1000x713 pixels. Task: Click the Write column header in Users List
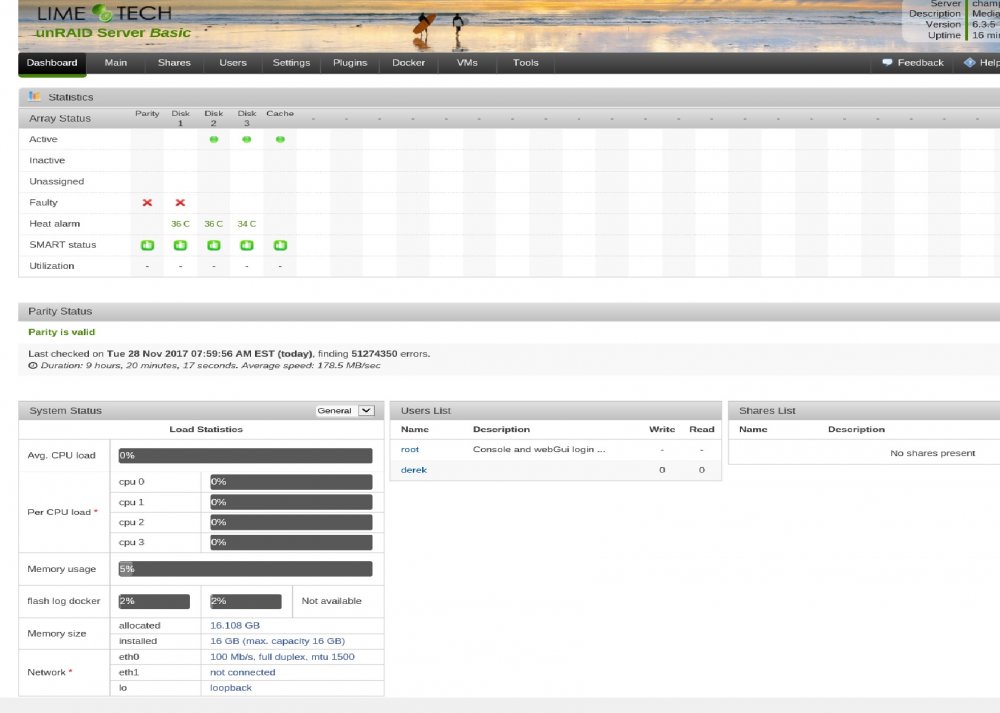coord(662,429)
